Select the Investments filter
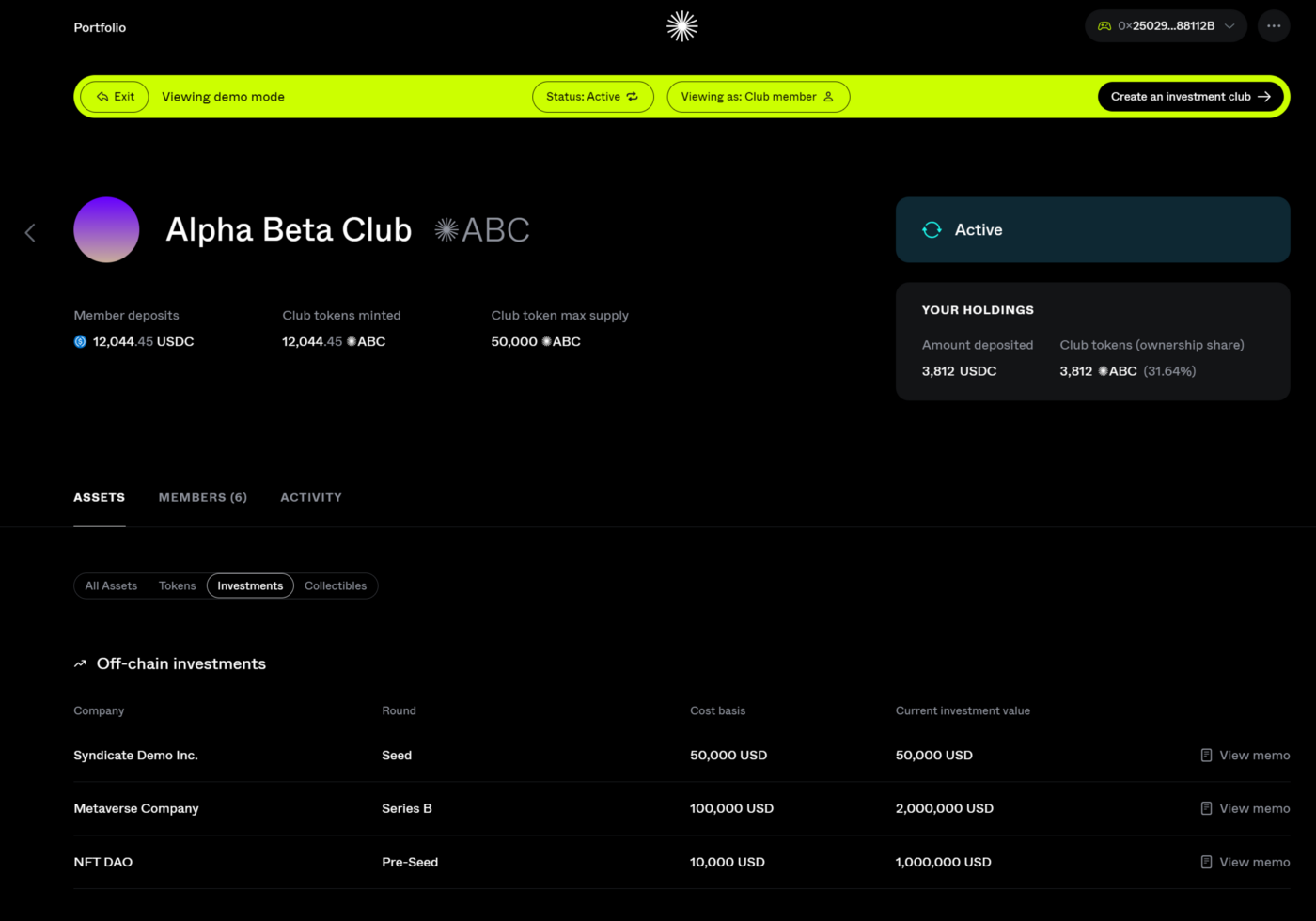 250,585
